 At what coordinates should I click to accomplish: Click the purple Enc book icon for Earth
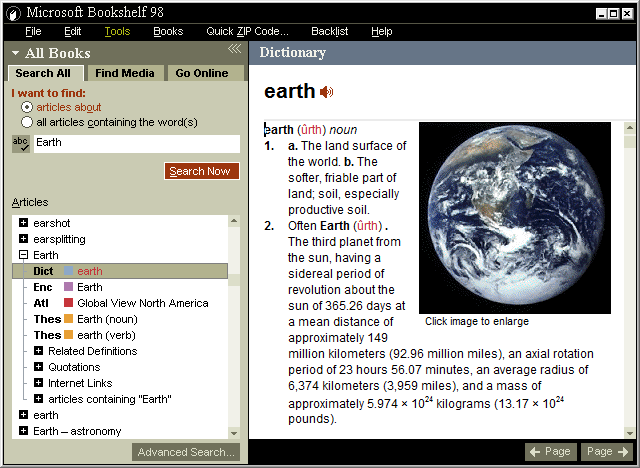coord(69,287)
